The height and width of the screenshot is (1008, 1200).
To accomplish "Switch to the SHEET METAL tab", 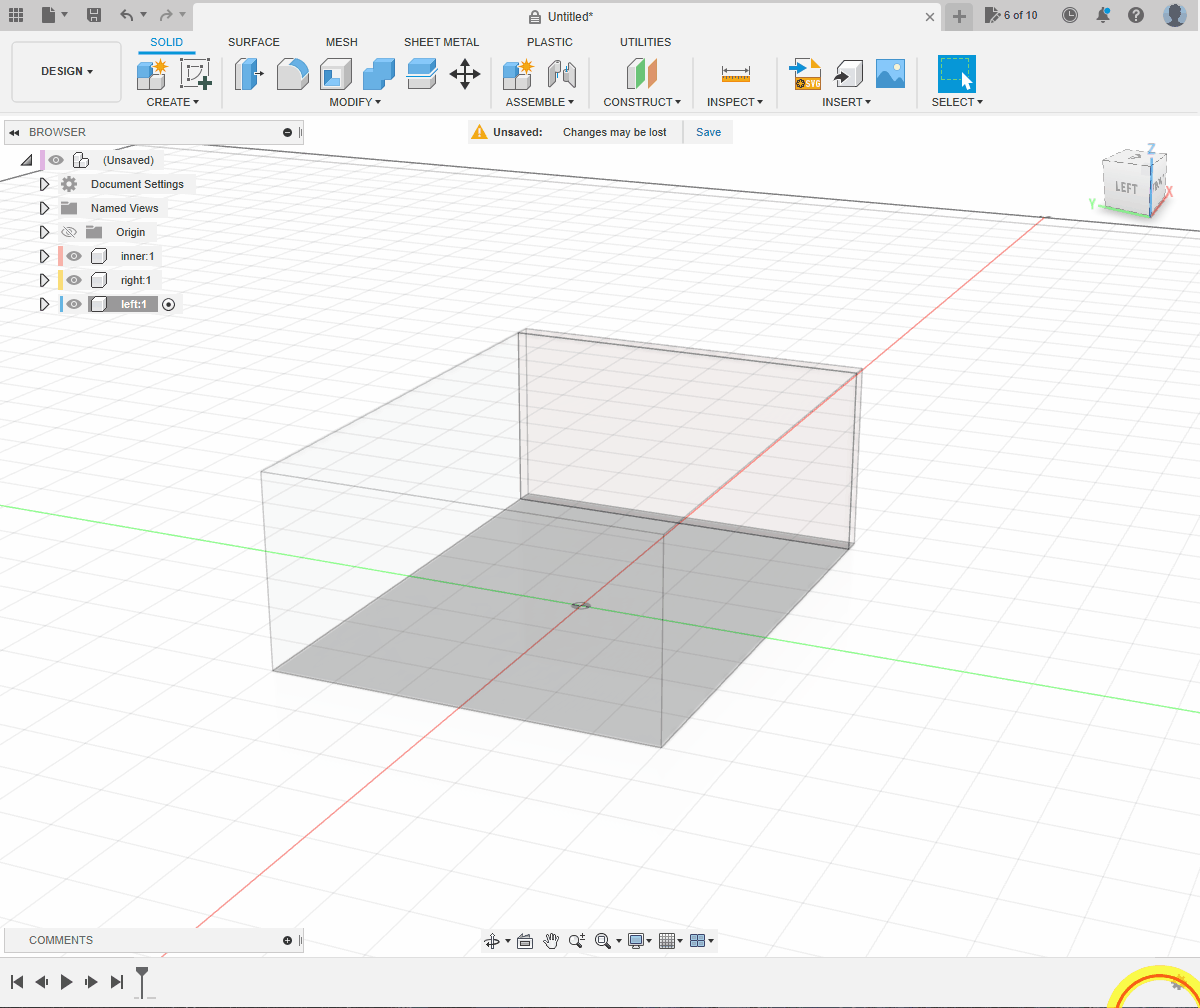I will coord(441,42).
